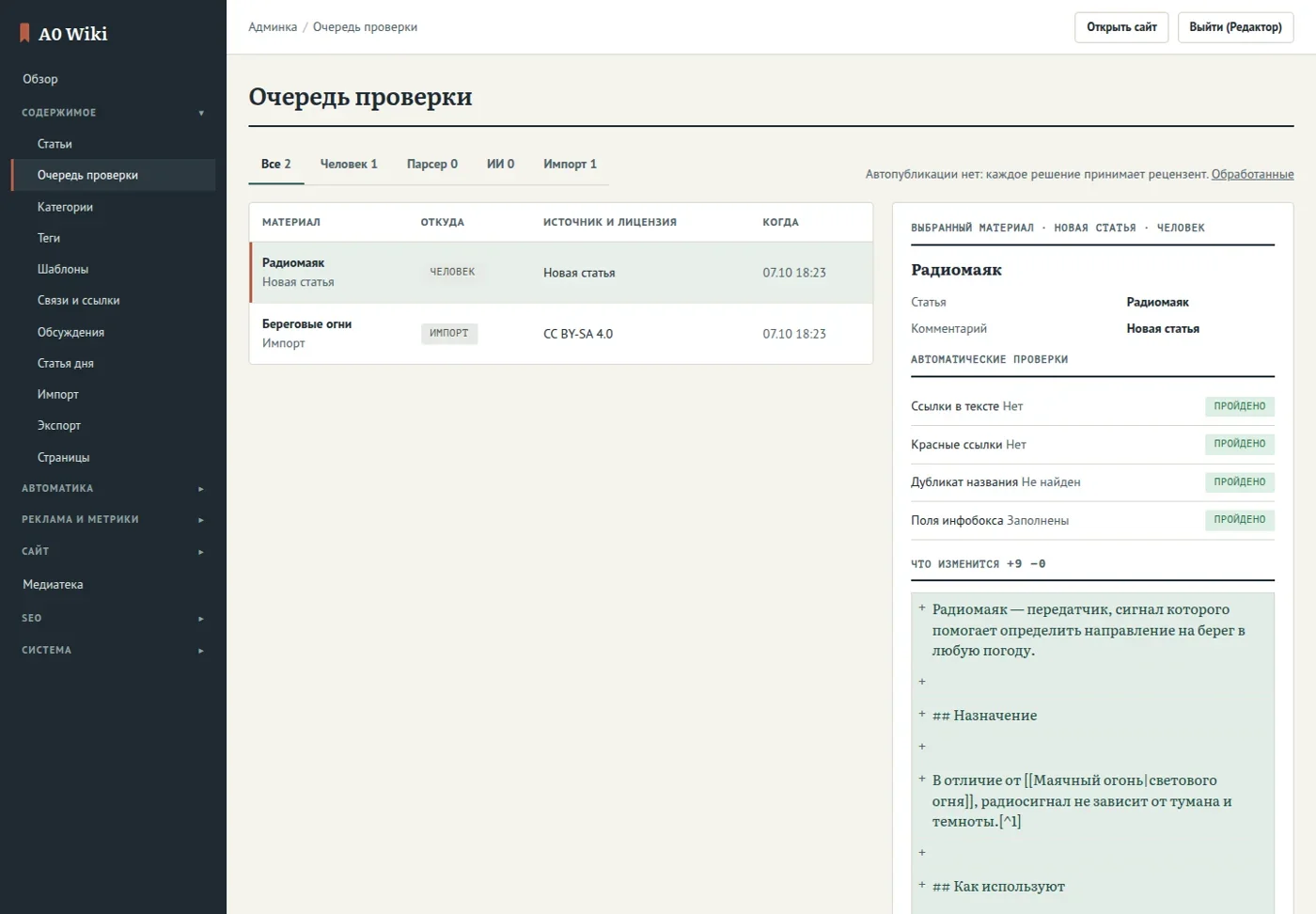Open Связи и ссылки sidebar item
The width and height of the screenshot is (1316, 914).
click(x=113, y=301)
